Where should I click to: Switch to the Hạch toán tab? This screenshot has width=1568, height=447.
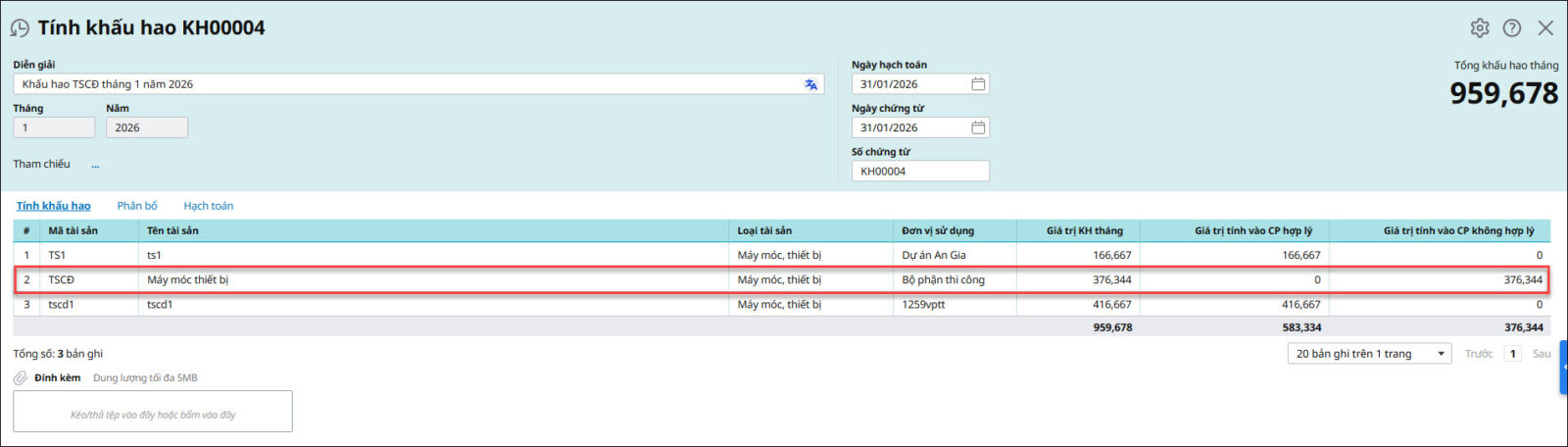click(208, 206)
